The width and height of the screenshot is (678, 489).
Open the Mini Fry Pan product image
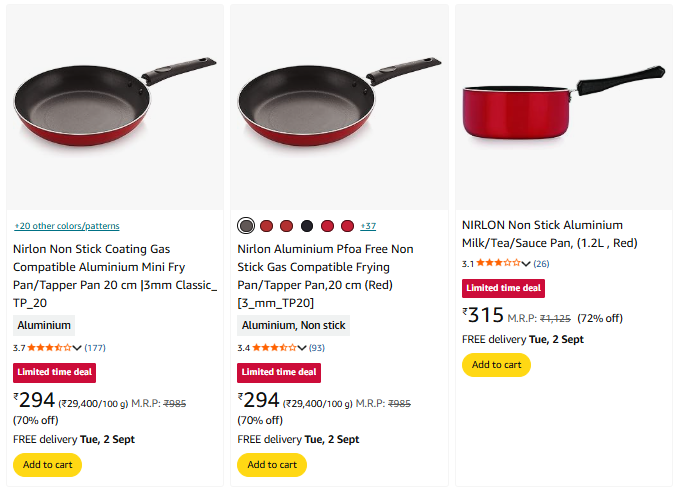[x=115, y=104]
